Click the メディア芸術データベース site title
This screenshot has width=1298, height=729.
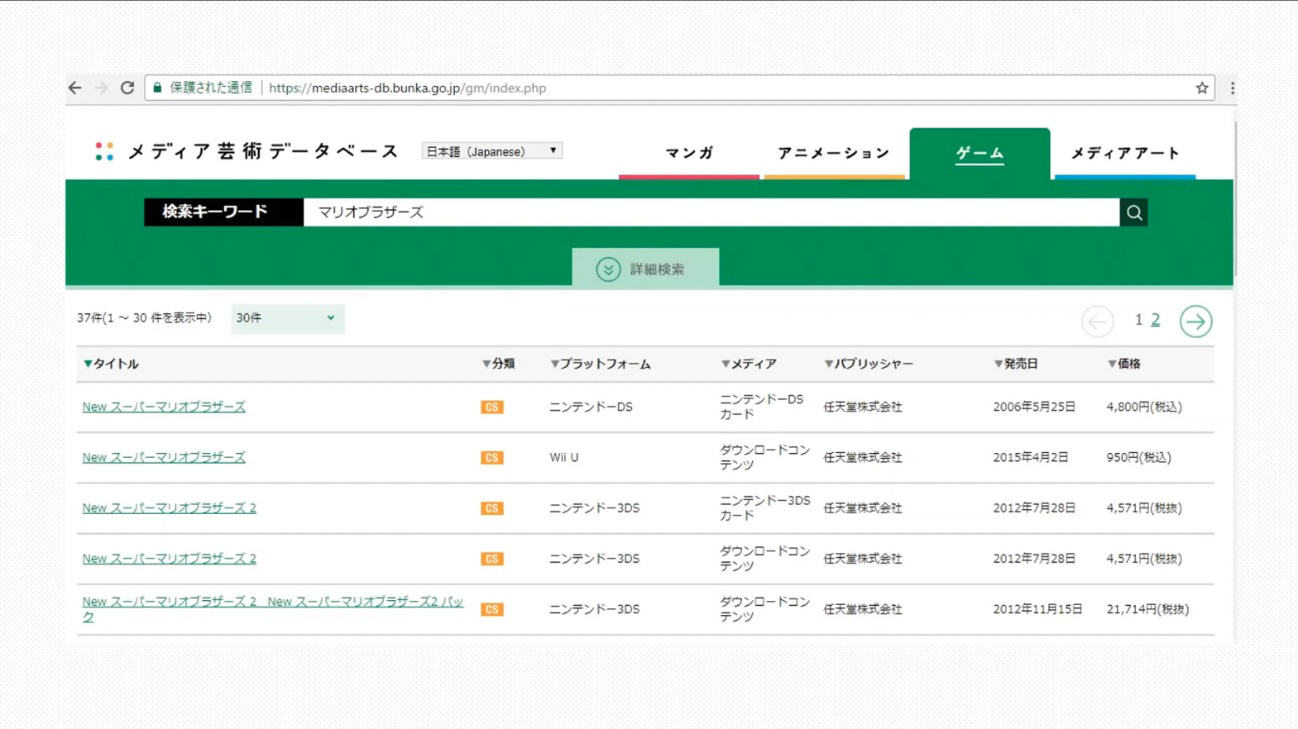tap(263, 152)
